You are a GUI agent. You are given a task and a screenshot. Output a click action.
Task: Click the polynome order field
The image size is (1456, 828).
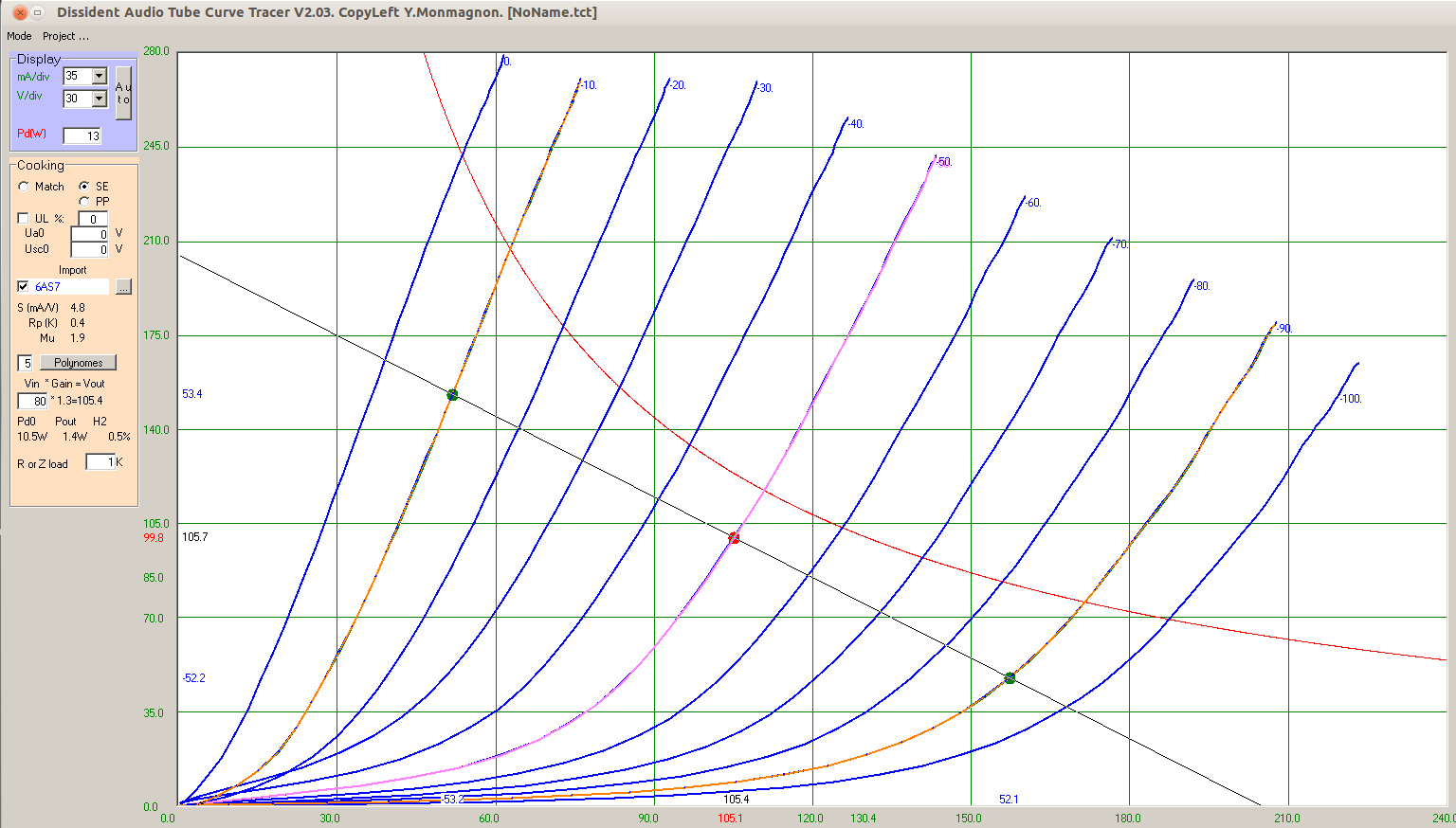click(x=26, y=363)
